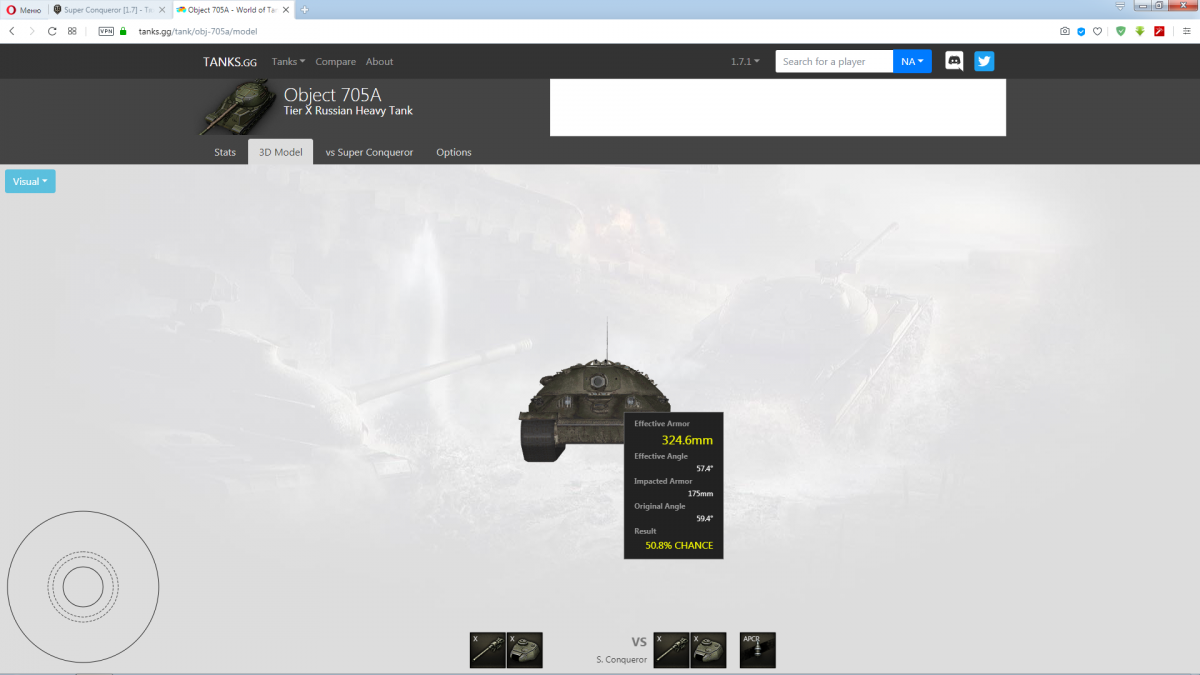The image size is (1200, 675).
Task: Open the vs Super Conqueror tab
Action: [369, 152]
